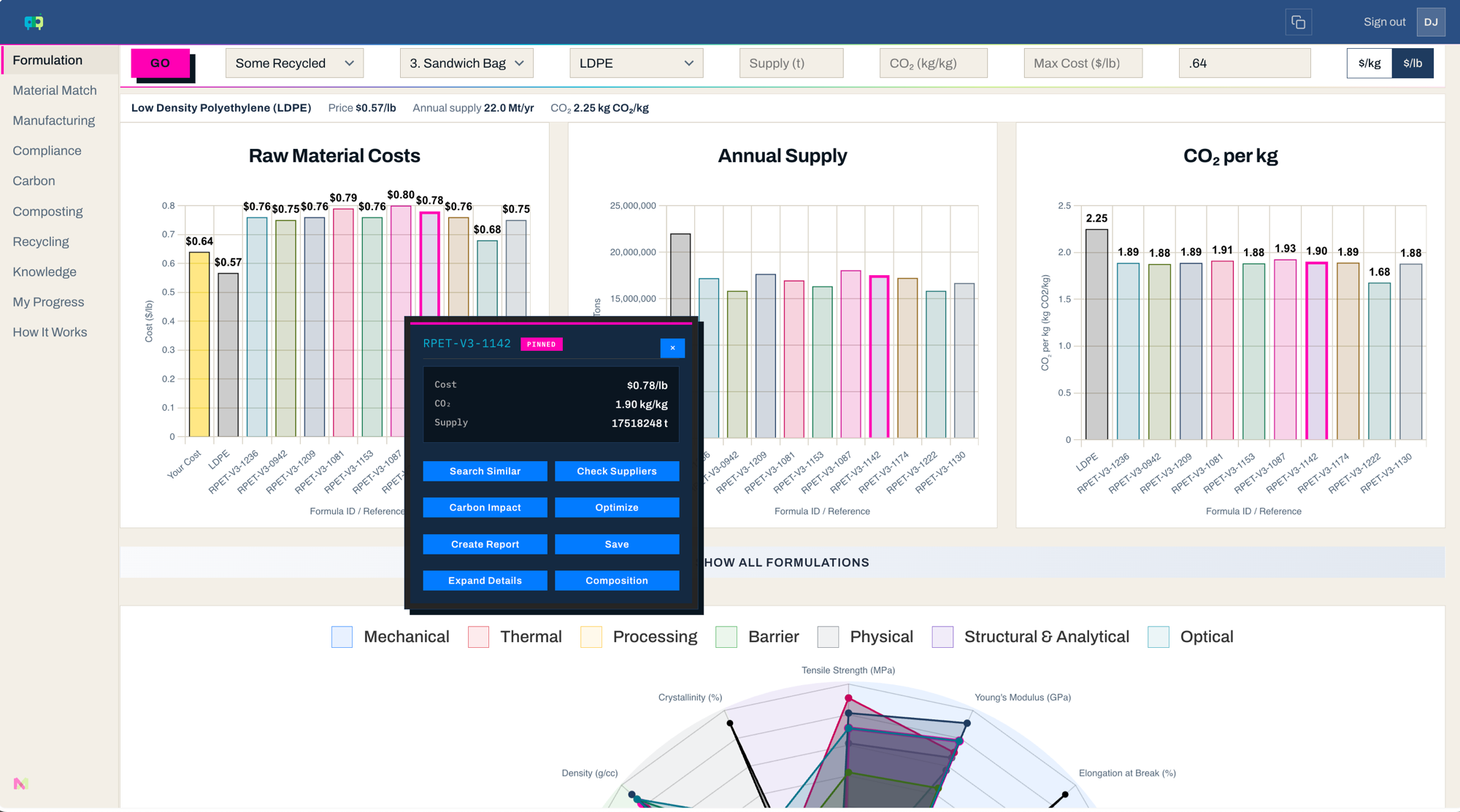Click the yellow Your Cost bar
The image size is (1460, 812).
[x=199, y=344]
